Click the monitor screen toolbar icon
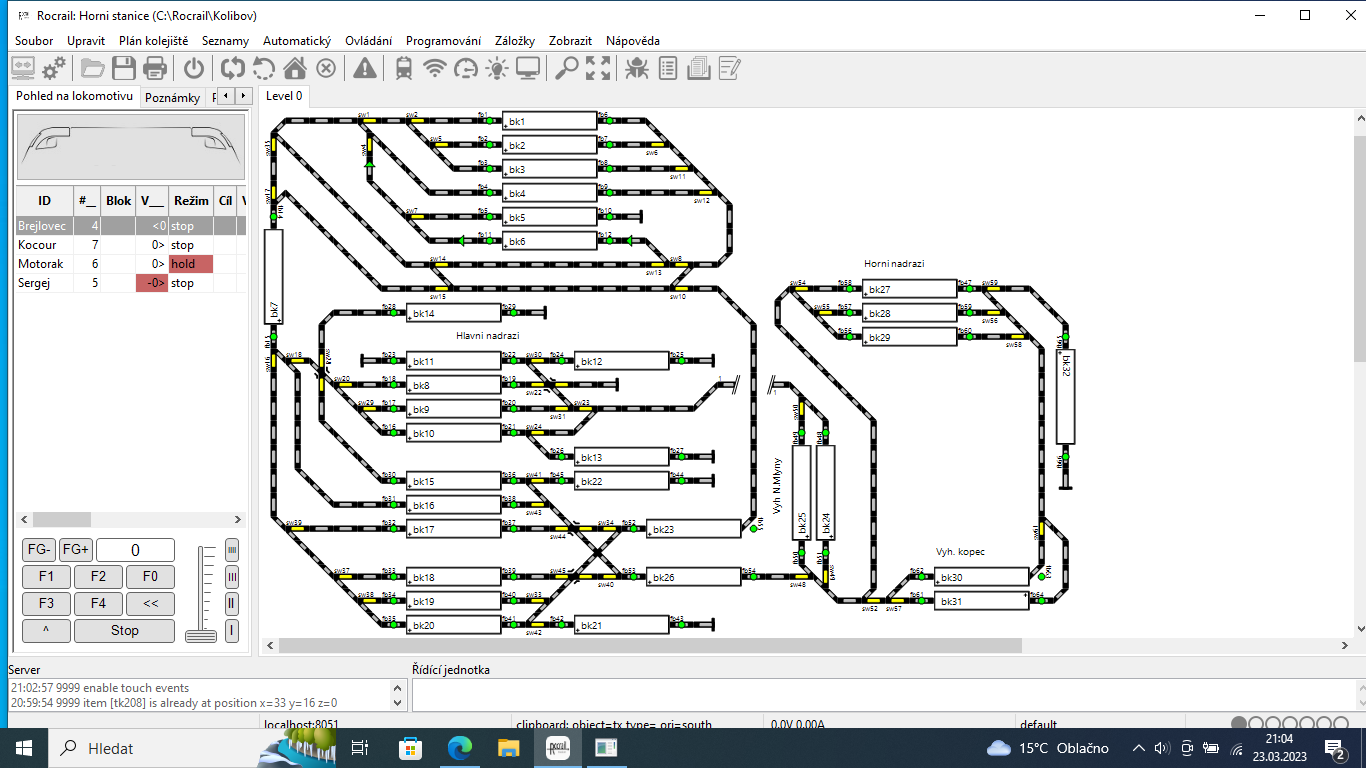The height and width of the screenshot is (768, 1366). [528, 68]
